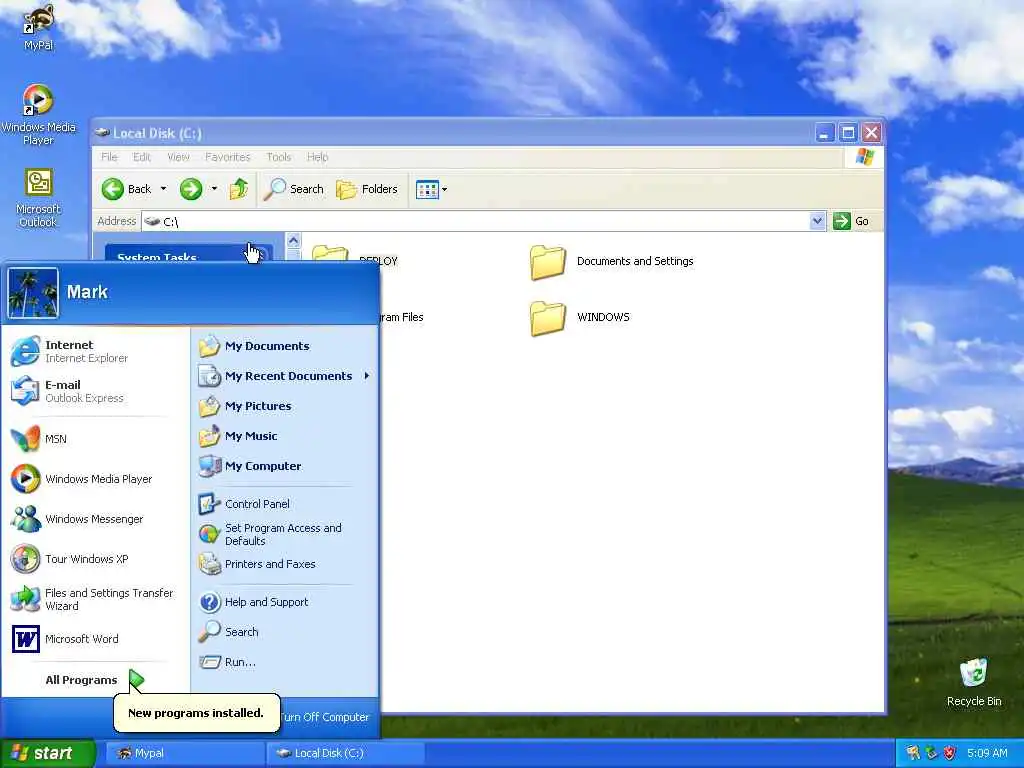
Task: Expand the Views button dropdown arrow
Action: click(x=445, y=189)
